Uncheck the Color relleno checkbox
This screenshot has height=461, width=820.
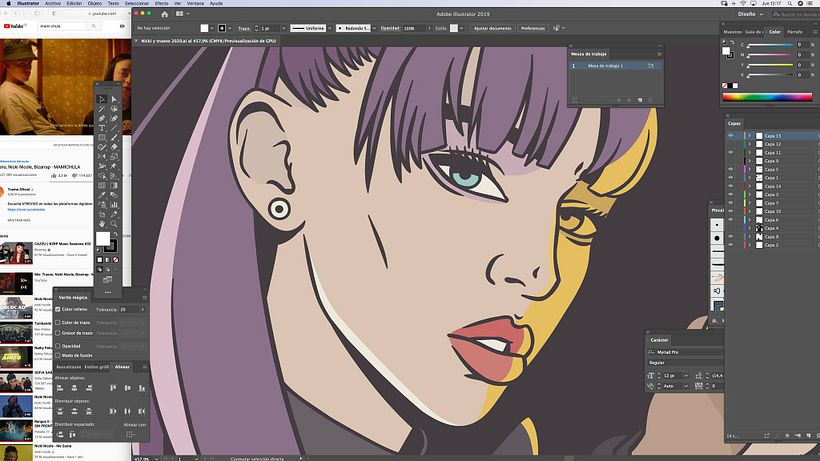(x=58, y=309)
